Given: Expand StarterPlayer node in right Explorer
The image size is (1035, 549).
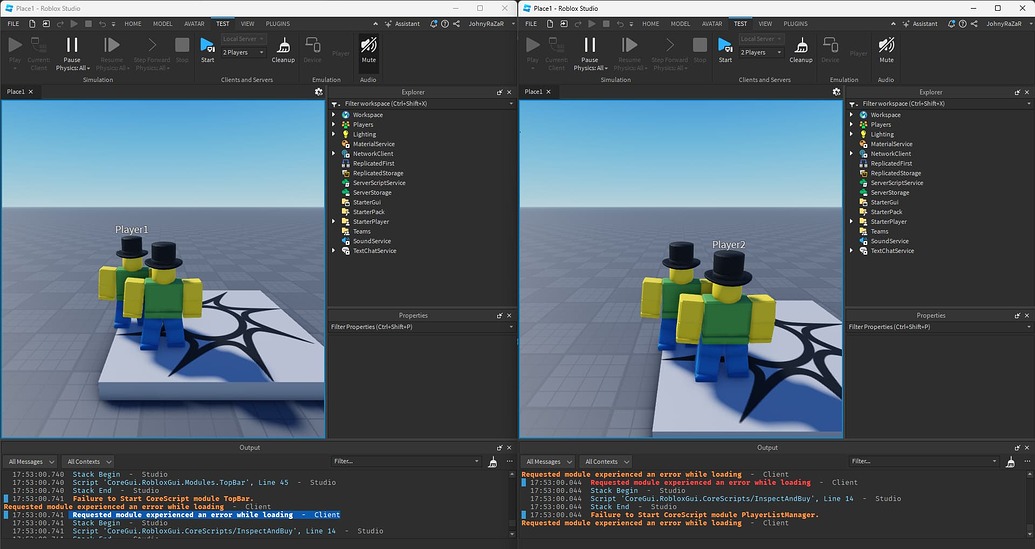Looking at the screenshot, I should click(x=852, y=222).
